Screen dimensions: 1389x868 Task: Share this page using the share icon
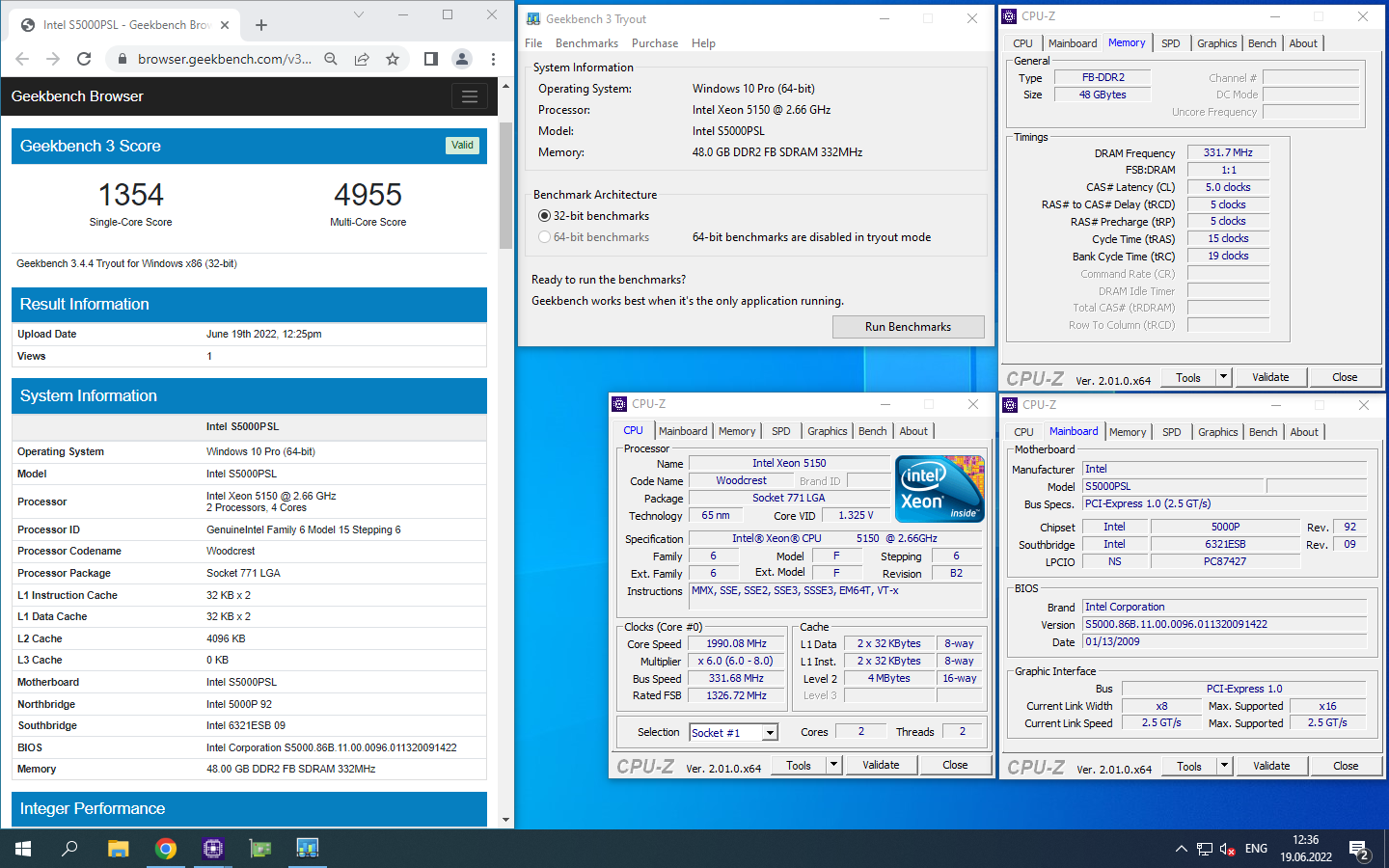pos(362,59)
